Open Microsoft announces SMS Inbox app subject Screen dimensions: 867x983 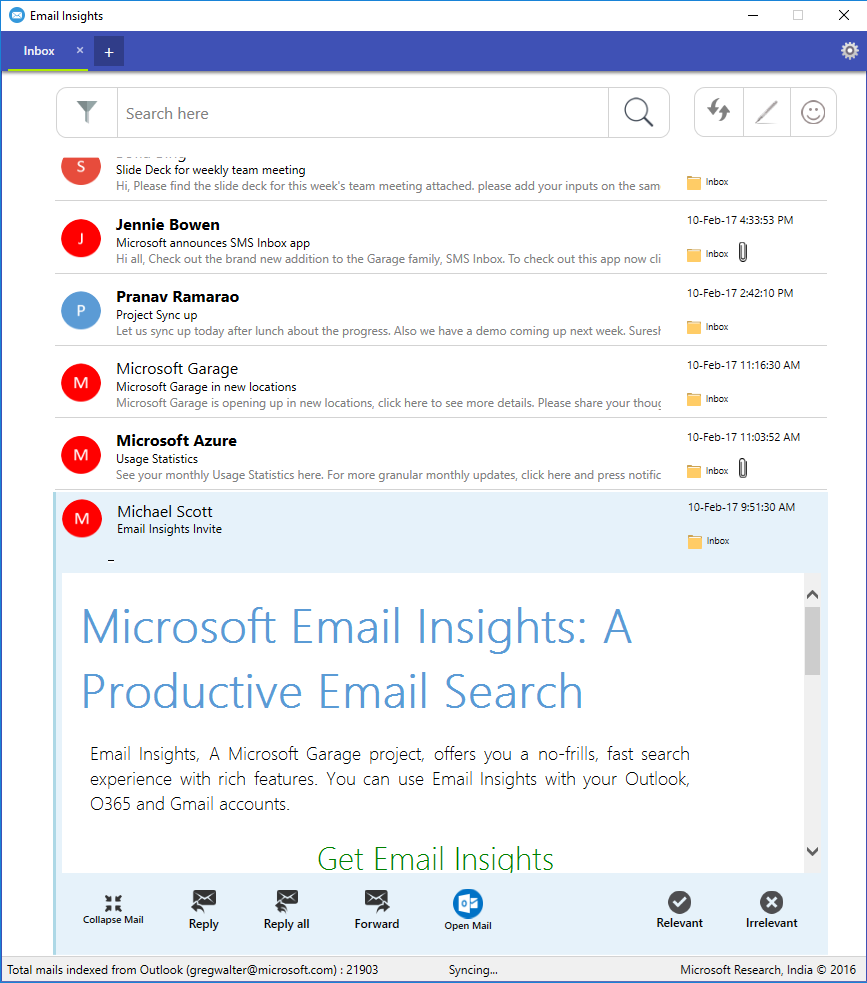click(x=213, y=243)
